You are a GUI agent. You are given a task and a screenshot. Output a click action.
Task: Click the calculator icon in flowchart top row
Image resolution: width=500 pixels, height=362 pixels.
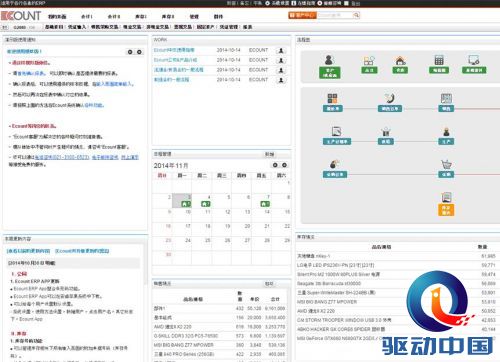coord(439,60)
